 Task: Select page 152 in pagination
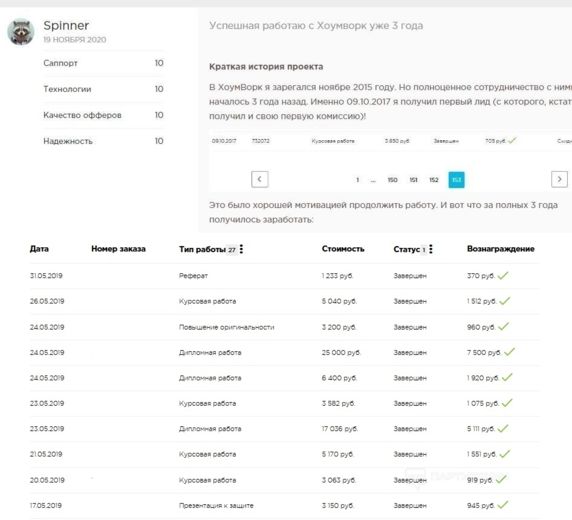[434, 180]
